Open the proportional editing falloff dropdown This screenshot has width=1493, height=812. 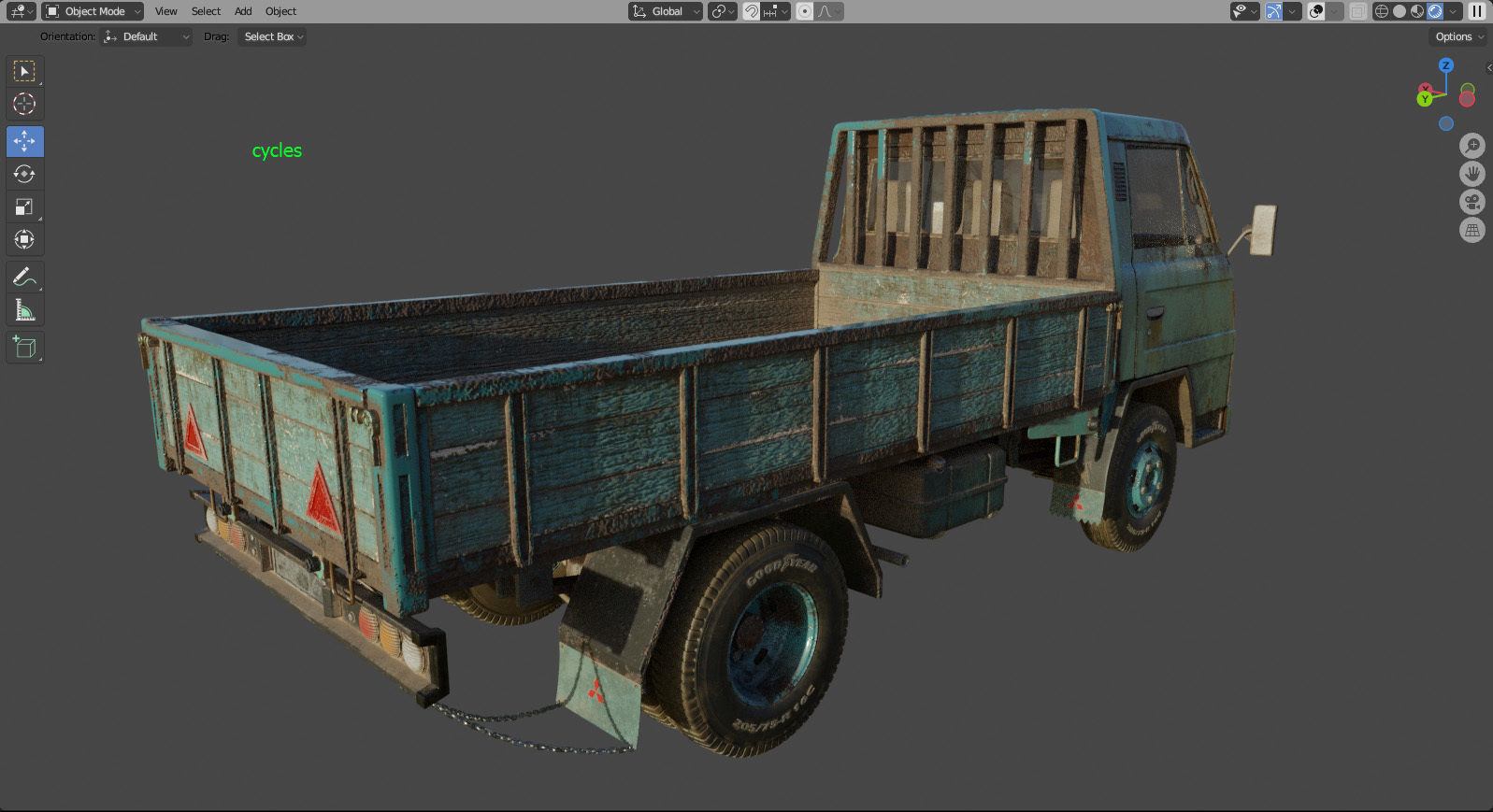[830, 11]
